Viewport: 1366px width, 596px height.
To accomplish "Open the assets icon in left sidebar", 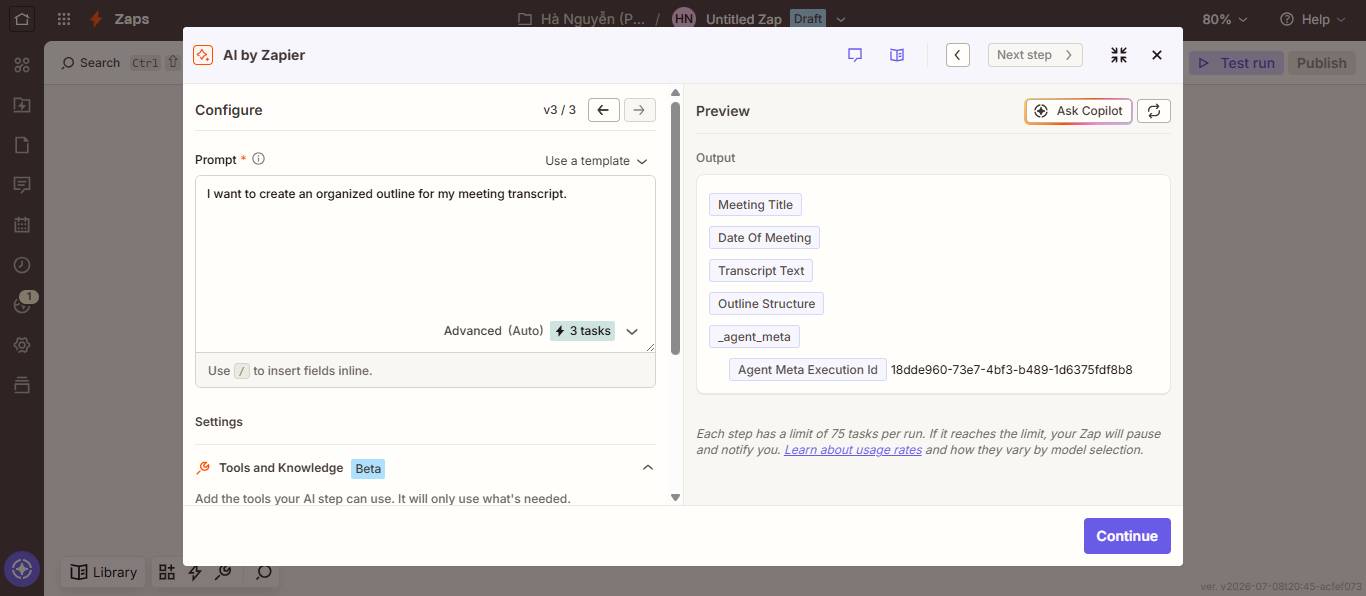I will pyautogui.click(x=21, y=65).
